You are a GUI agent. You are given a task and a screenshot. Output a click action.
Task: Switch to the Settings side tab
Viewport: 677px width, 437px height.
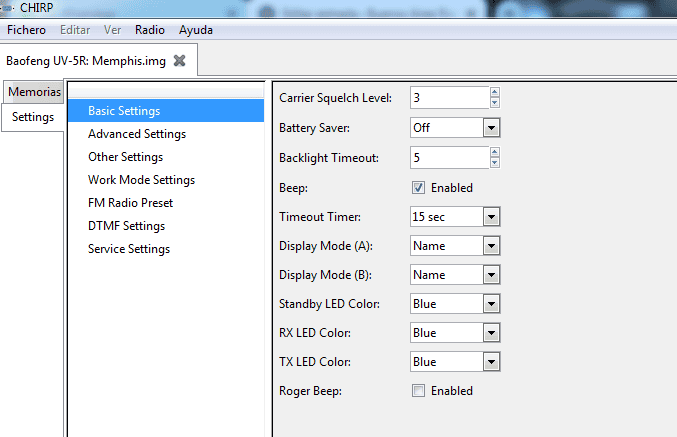[33, 117]
